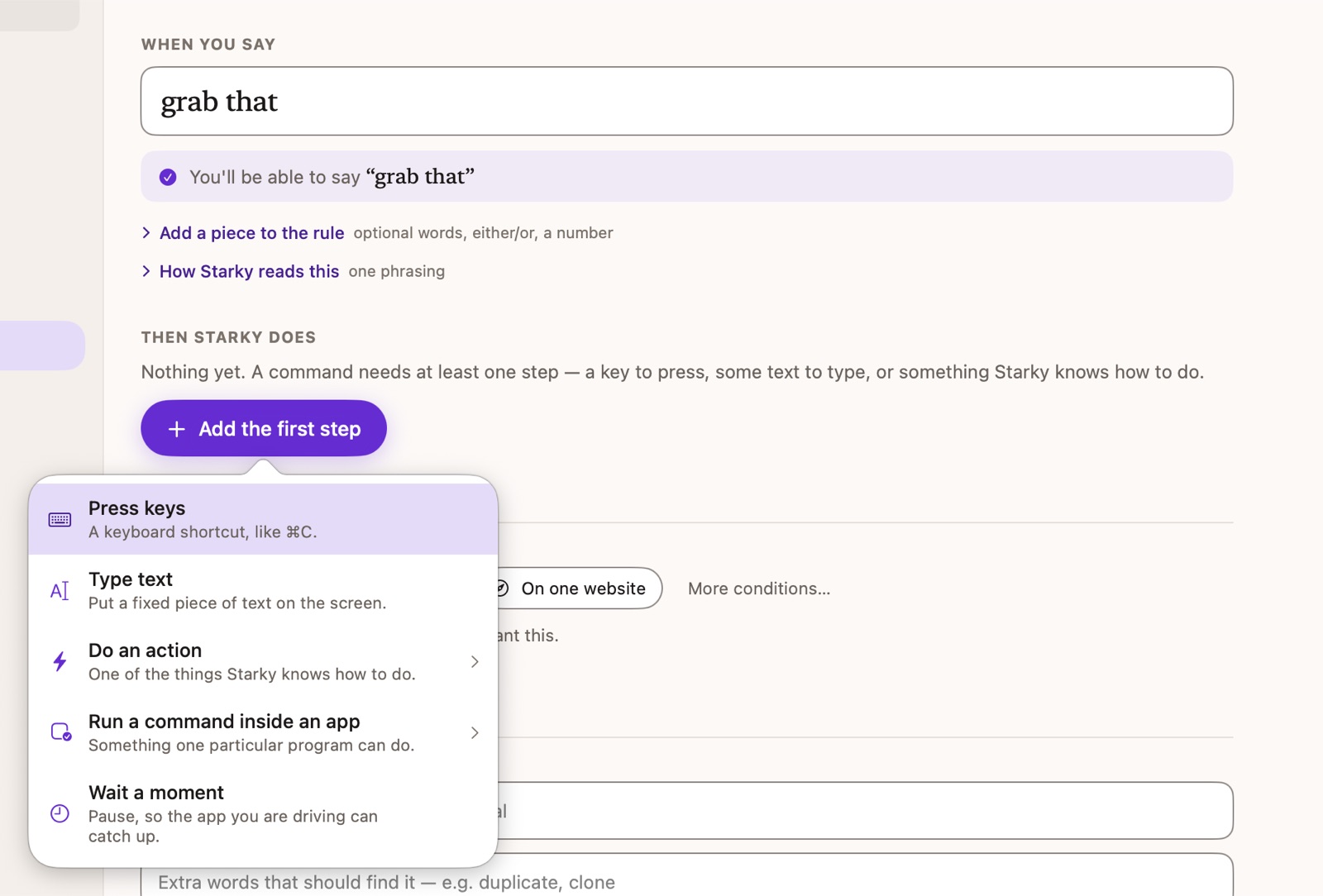Expand the Add a piece to the rule chevron
The height and width of the screenshot is (896, 1323).
(x=146, y=233)
